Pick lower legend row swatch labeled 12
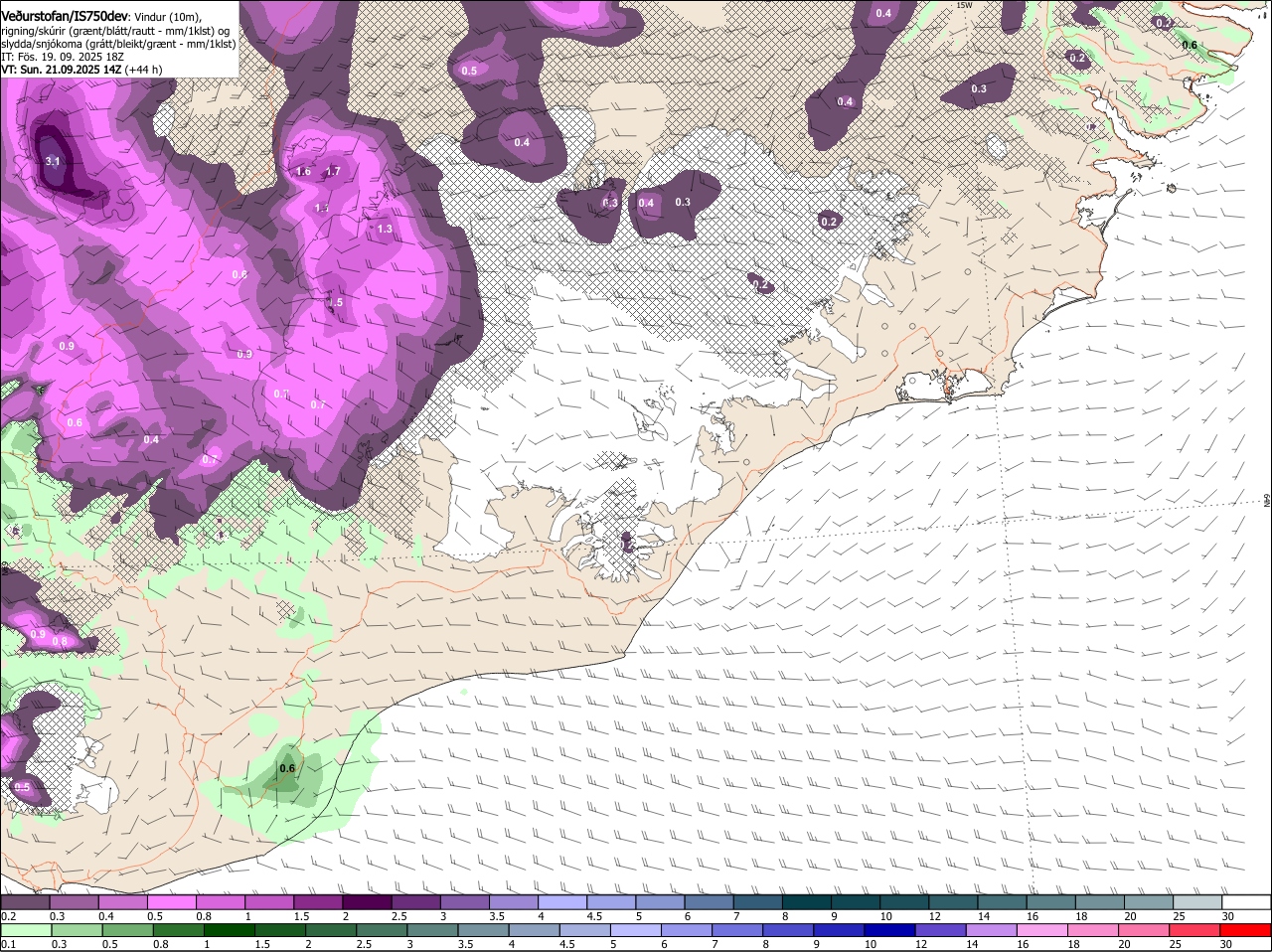The width and height of the screenshot is (1272, 952). tap(939, 930)
